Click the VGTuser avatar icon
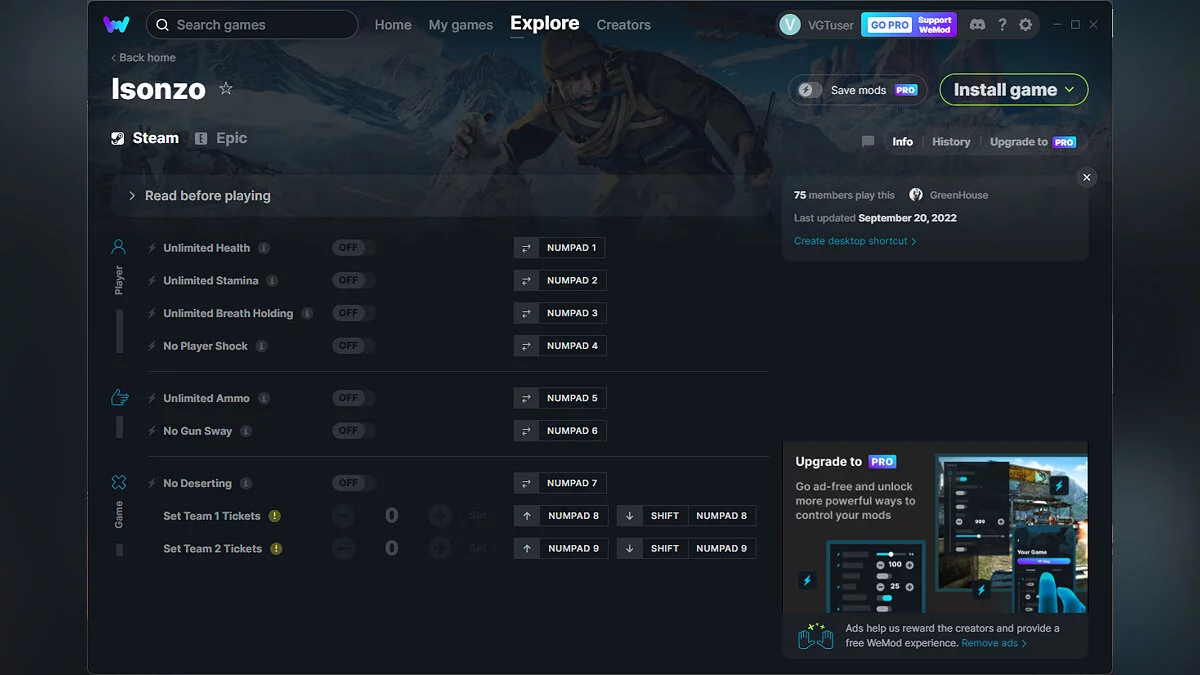 click(x=790, y=25)
